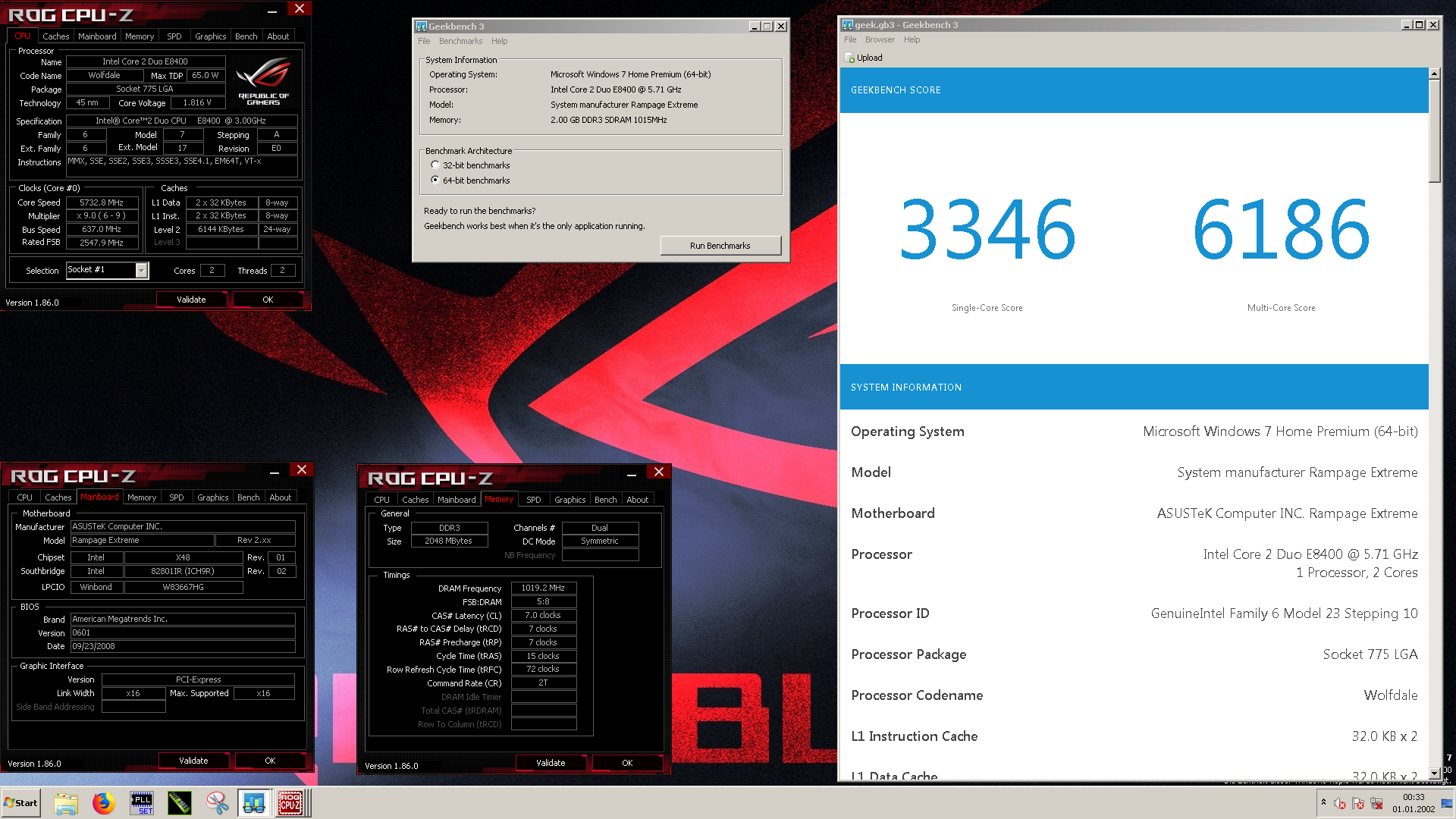Open Help menu in Geekbench 3 window
Viewport: 1456px width, 819px height.
(499, 41)
